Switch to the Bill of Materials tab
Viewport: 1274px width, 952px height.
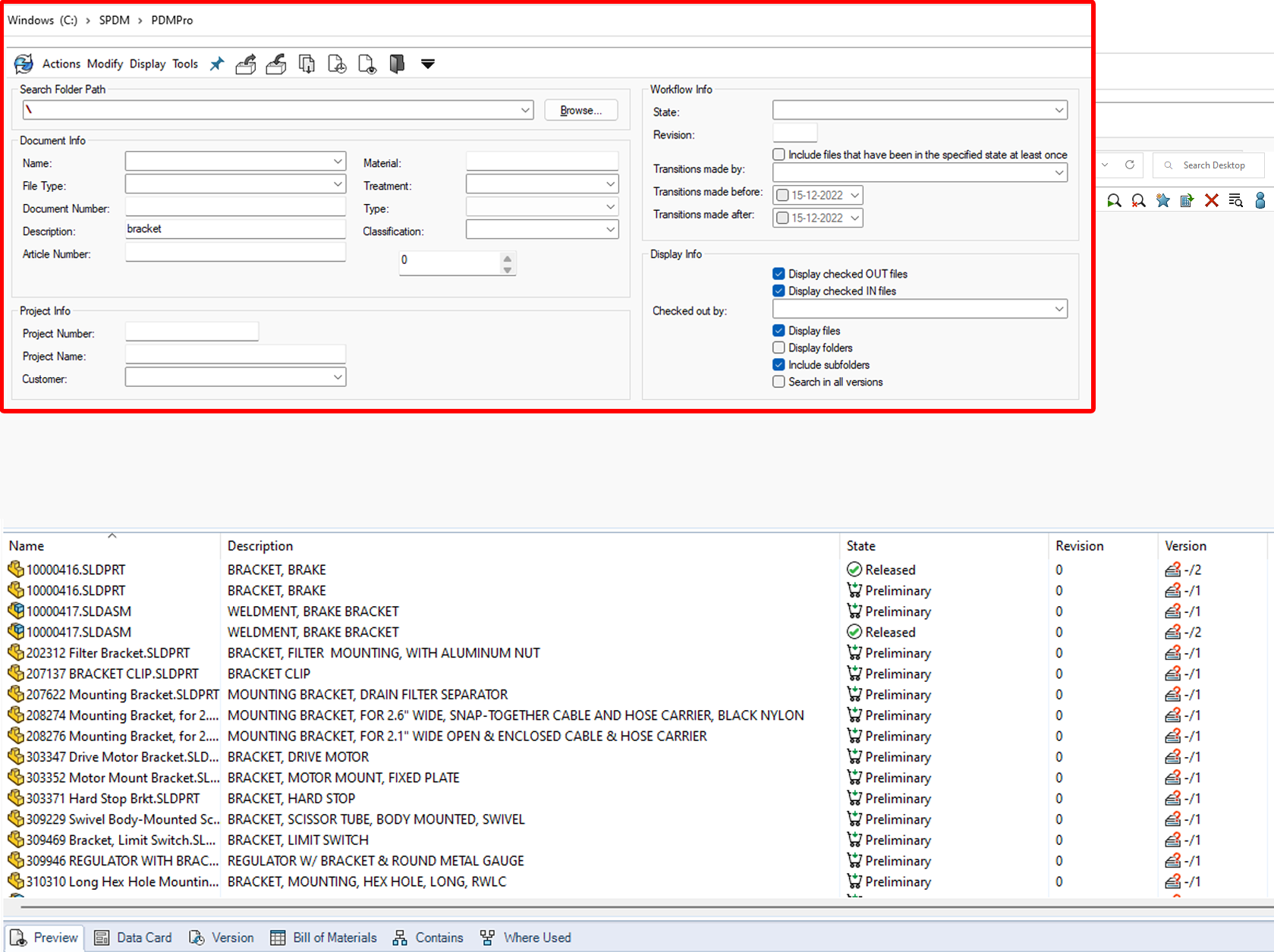click(x=324, y=938)
